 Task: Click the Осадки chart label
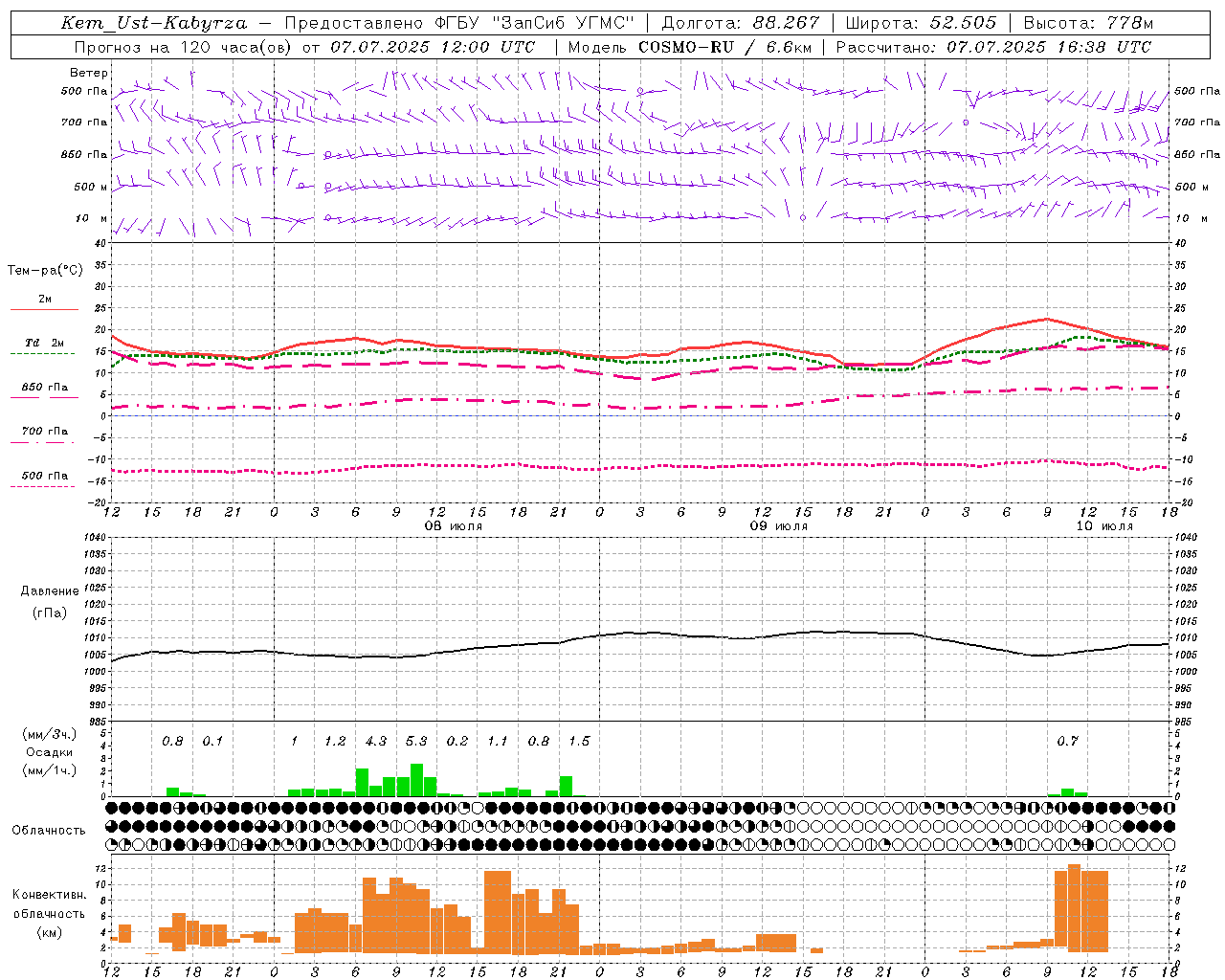[50, 752]
